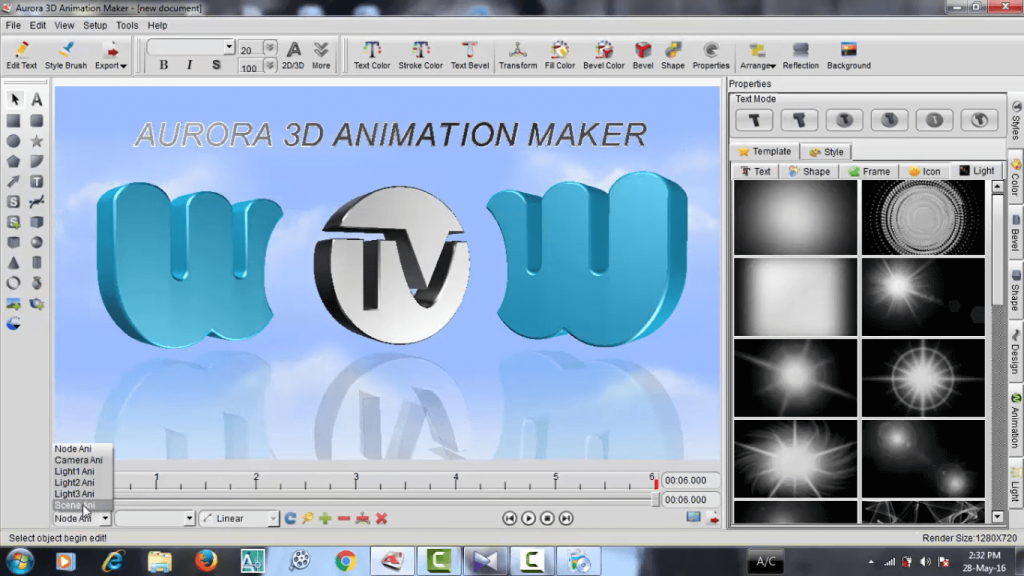Select the first Text Mode button
The height and width of the screenshot is (576, 1024).
754,120
